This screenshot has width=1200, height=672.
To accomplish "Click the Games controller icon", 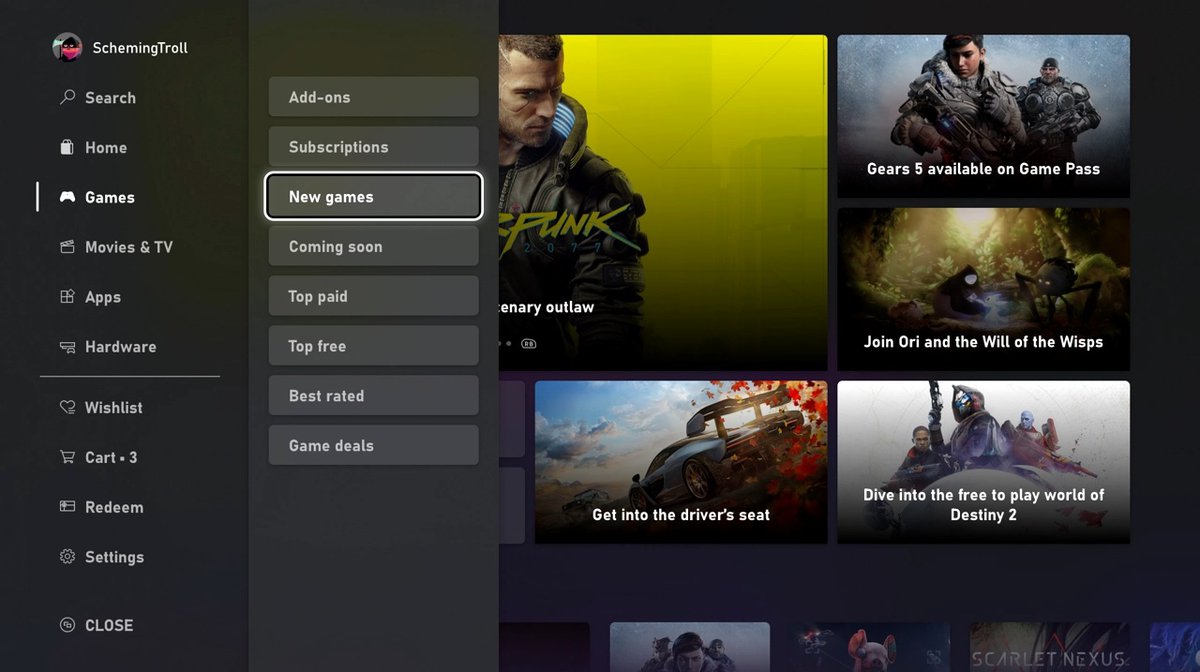I will [68, 197].
